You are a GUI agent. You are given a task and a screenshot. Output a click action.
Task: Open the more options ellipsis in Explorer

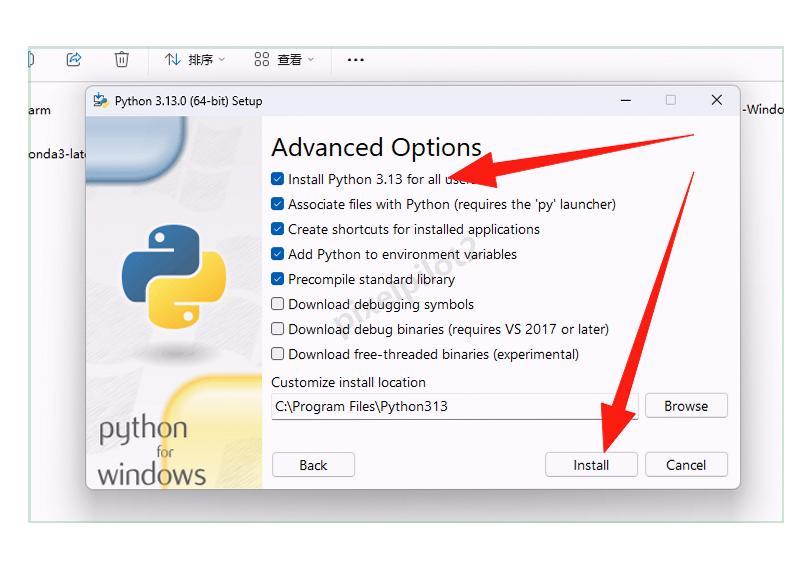coord(356,60)
